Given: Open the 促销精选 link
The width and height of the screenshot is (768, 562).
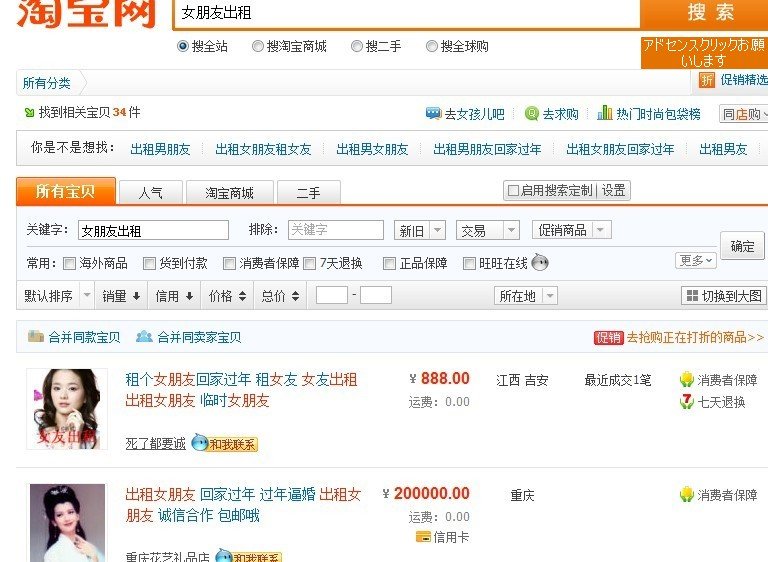Looking at the screenshot, I should [744, 80].
